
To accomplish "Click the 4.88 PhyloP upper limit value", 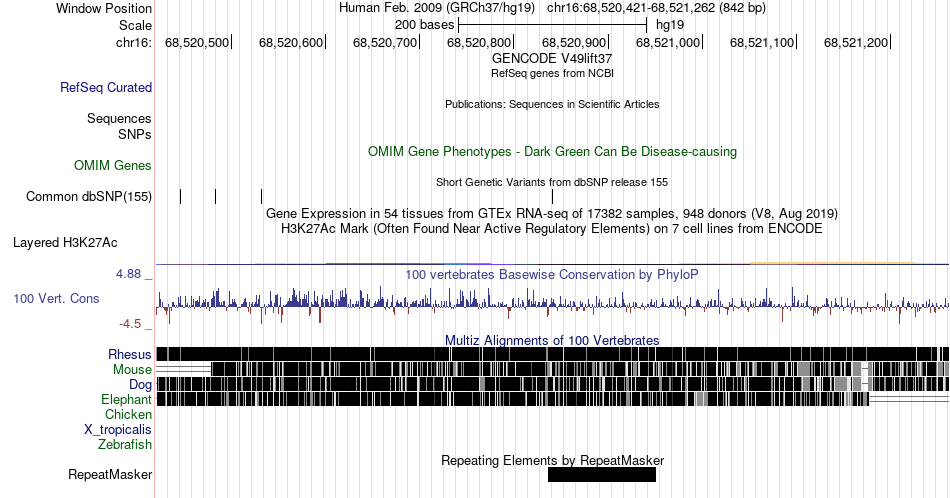I will [128, 274].
